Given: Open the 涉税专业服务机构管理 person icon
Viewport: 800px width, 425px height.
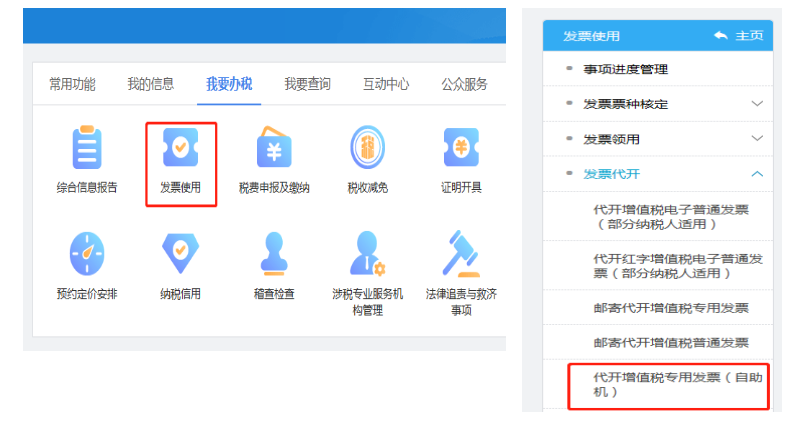Looking at the screenshot, I should click(367, 254).
